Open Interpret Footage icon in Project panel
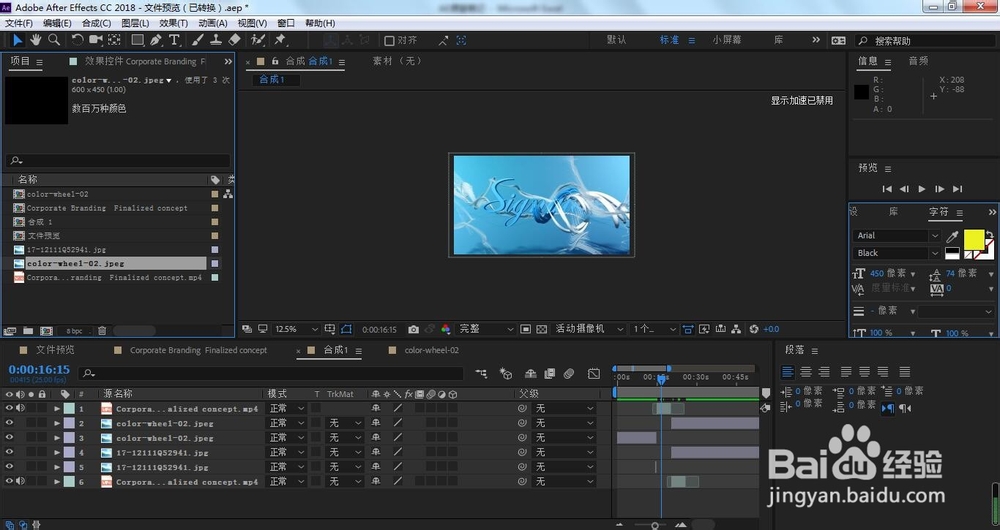The width and height of the screenshot is (1000, 530). [x=10, y=331]
